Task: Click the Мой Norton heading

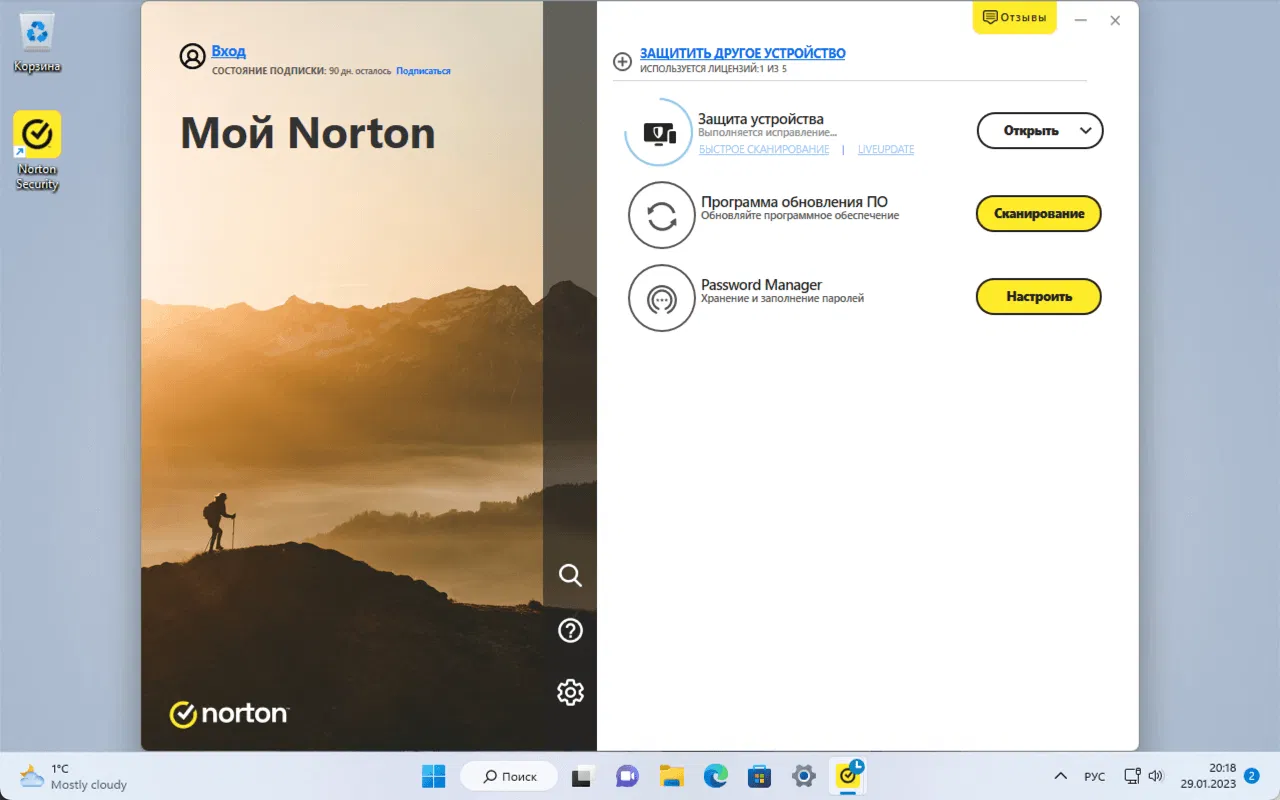Action: click(x=308, y=133)
